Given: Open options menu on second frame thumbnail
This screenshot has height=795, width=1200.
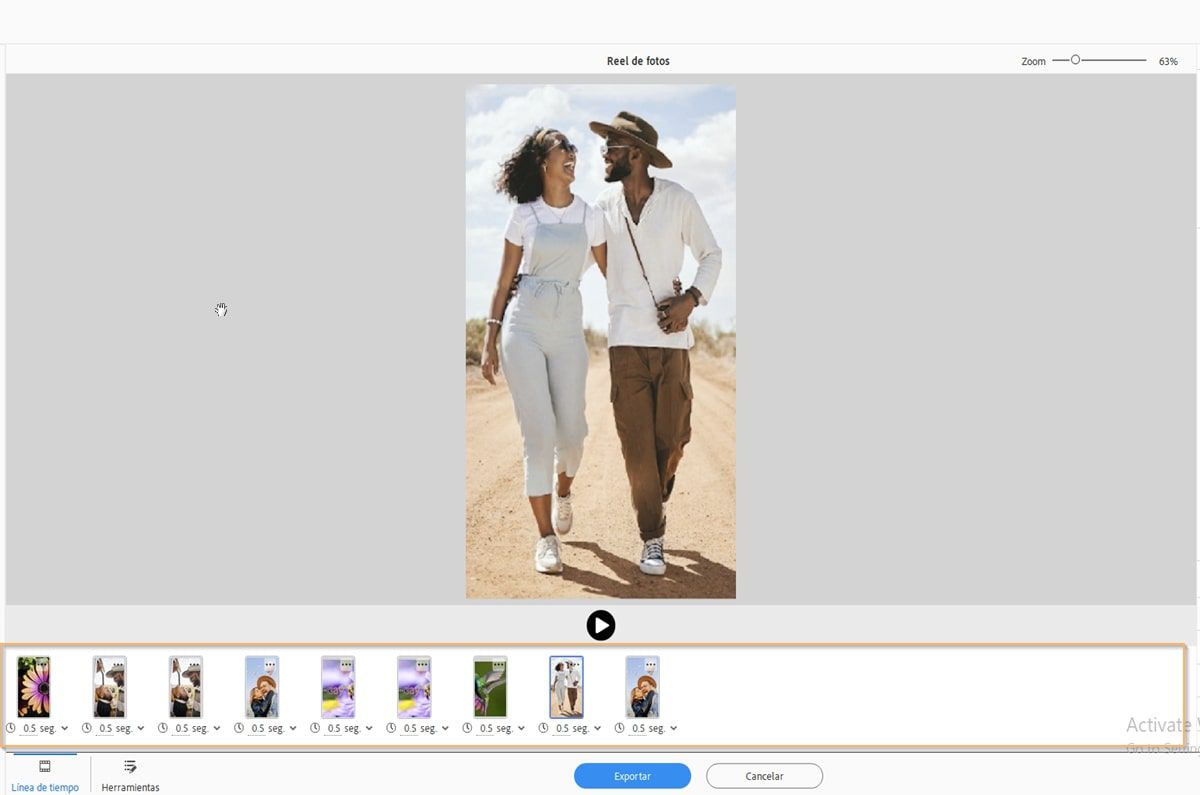Looking at the screenshot, I should [119, 664].
